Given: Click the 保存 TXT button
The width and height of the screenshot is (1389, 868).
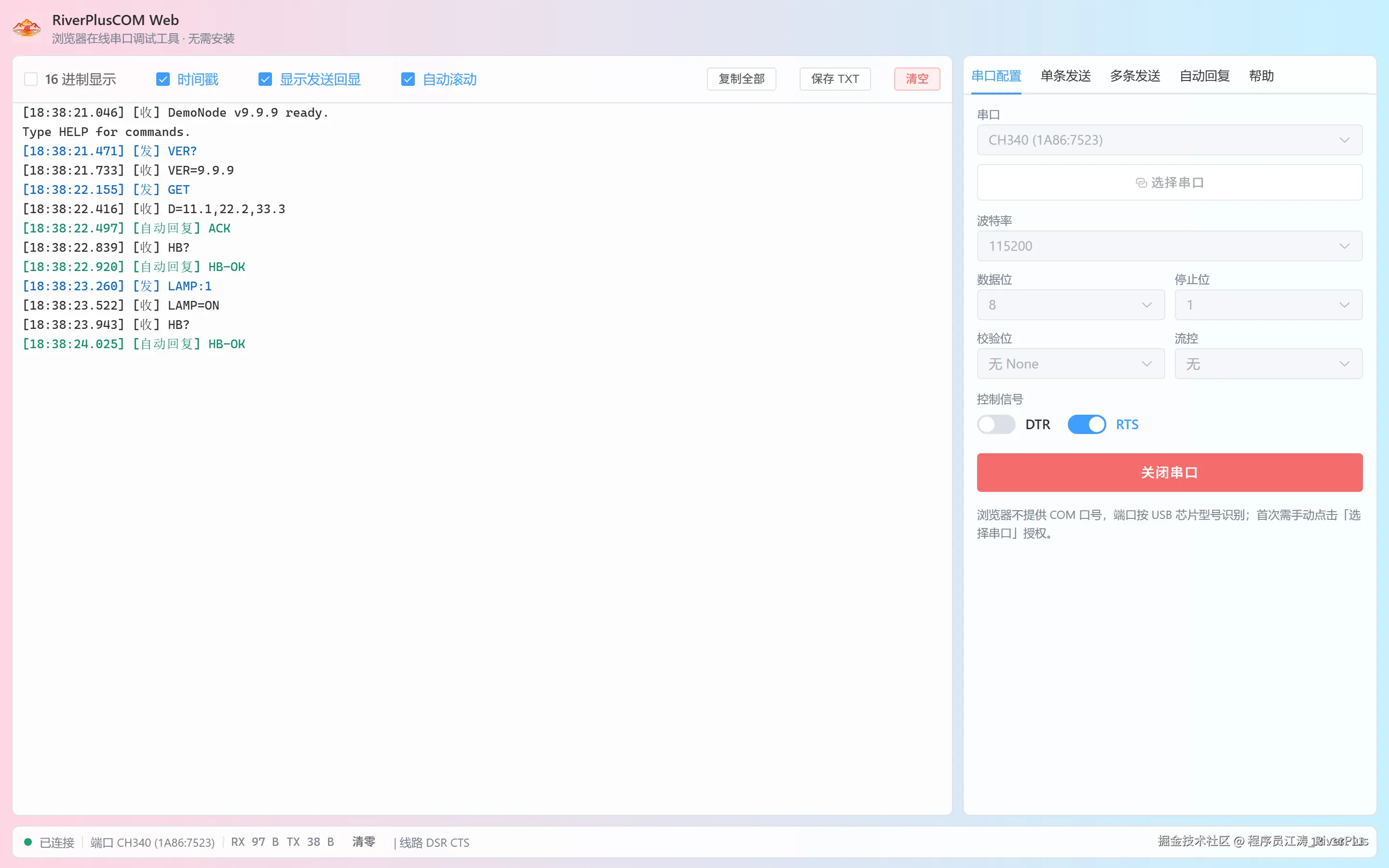Looking at the screenshot, I should (x=834, y=79).
